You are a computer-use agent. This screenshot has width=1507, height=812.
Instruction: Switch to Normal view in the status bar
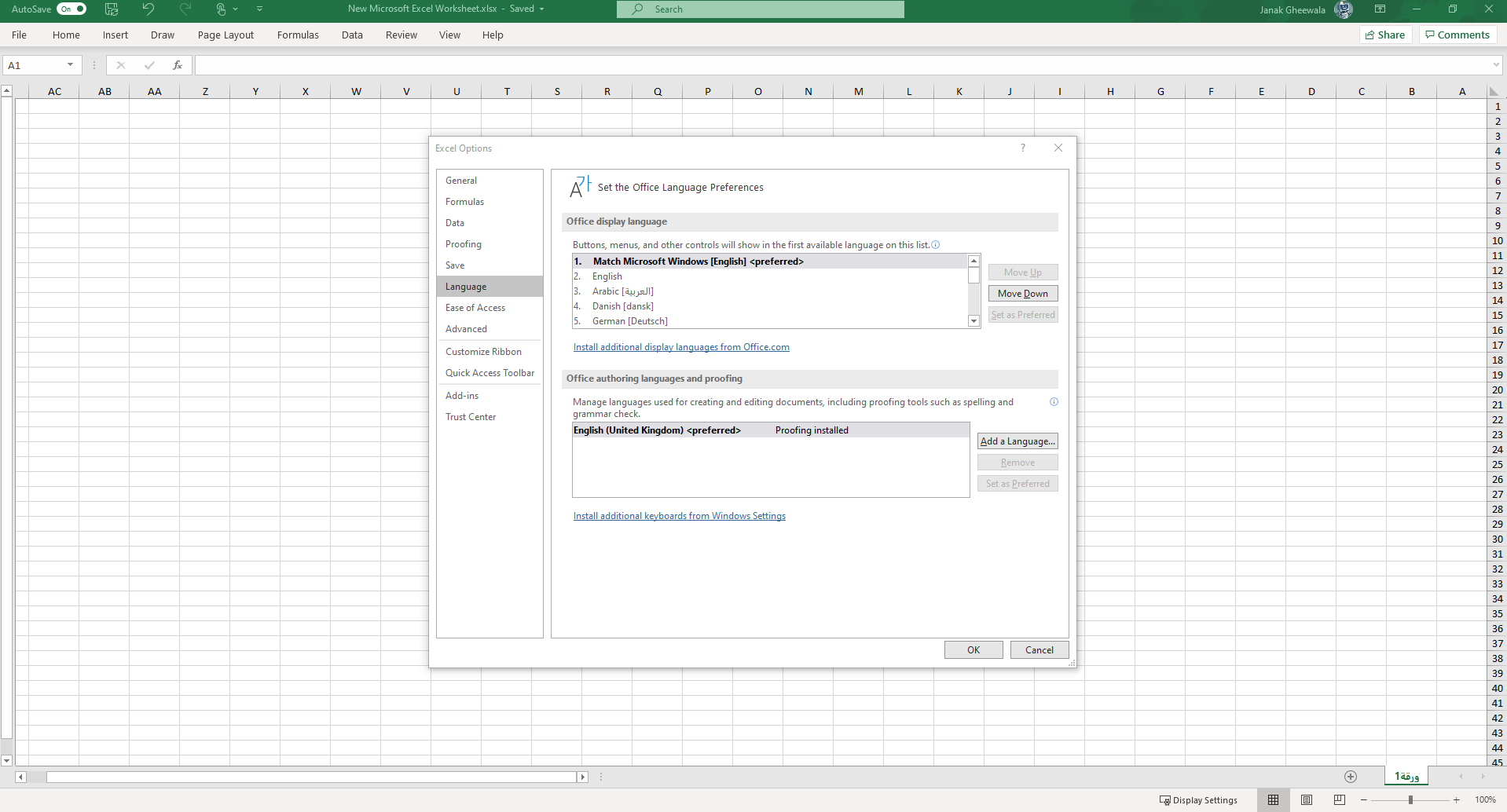coord(1274,799)
